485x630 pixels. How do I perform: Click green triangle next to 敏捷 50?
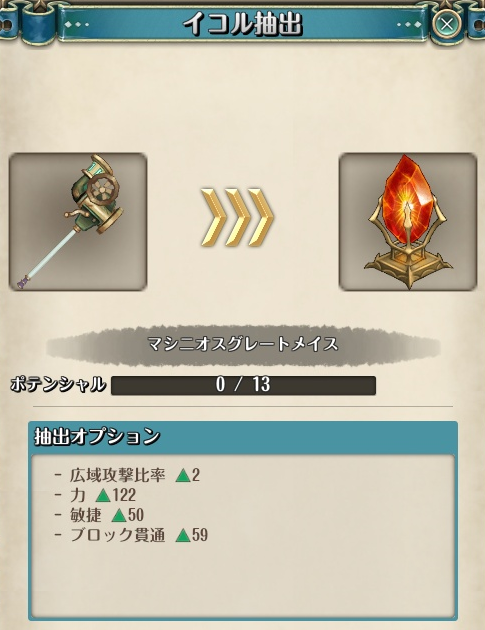(119, 515)
